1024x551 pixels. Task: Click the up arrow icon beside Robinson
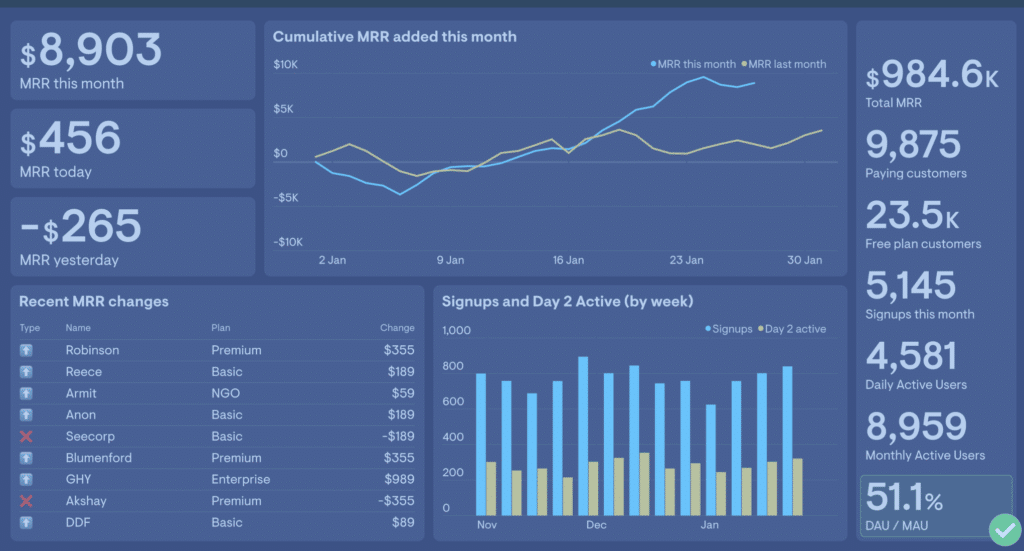pos(26,351)
